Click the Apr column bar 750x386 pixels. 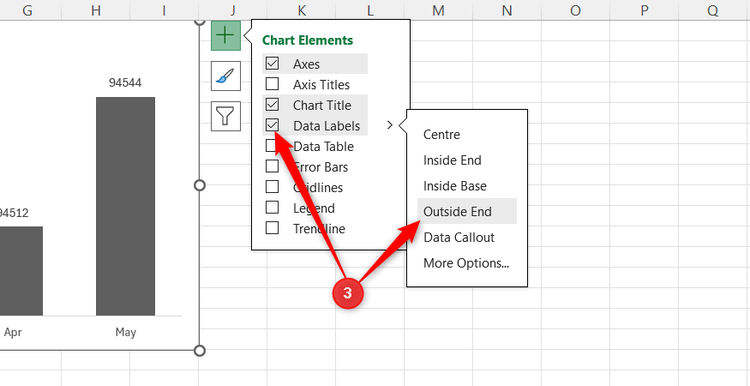click(21, 271)
